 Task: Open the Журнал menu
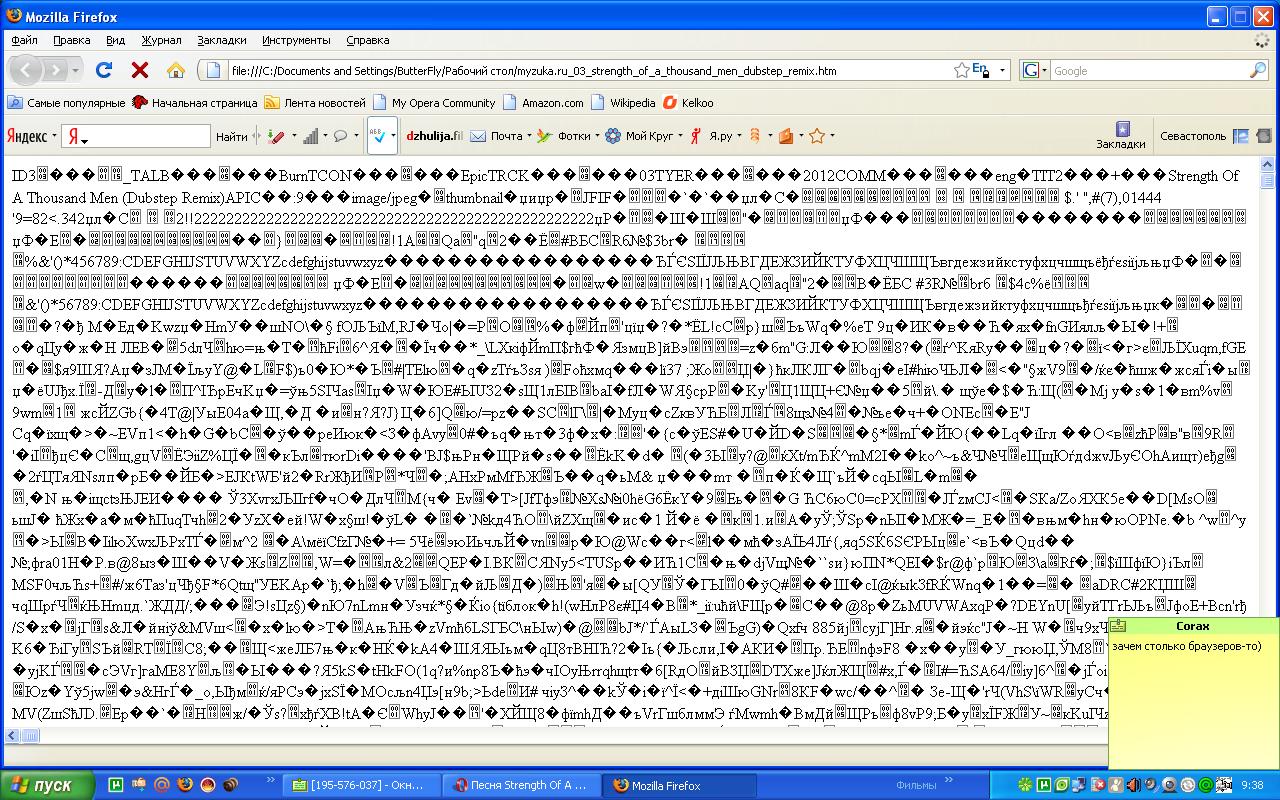tap(161, 40)
